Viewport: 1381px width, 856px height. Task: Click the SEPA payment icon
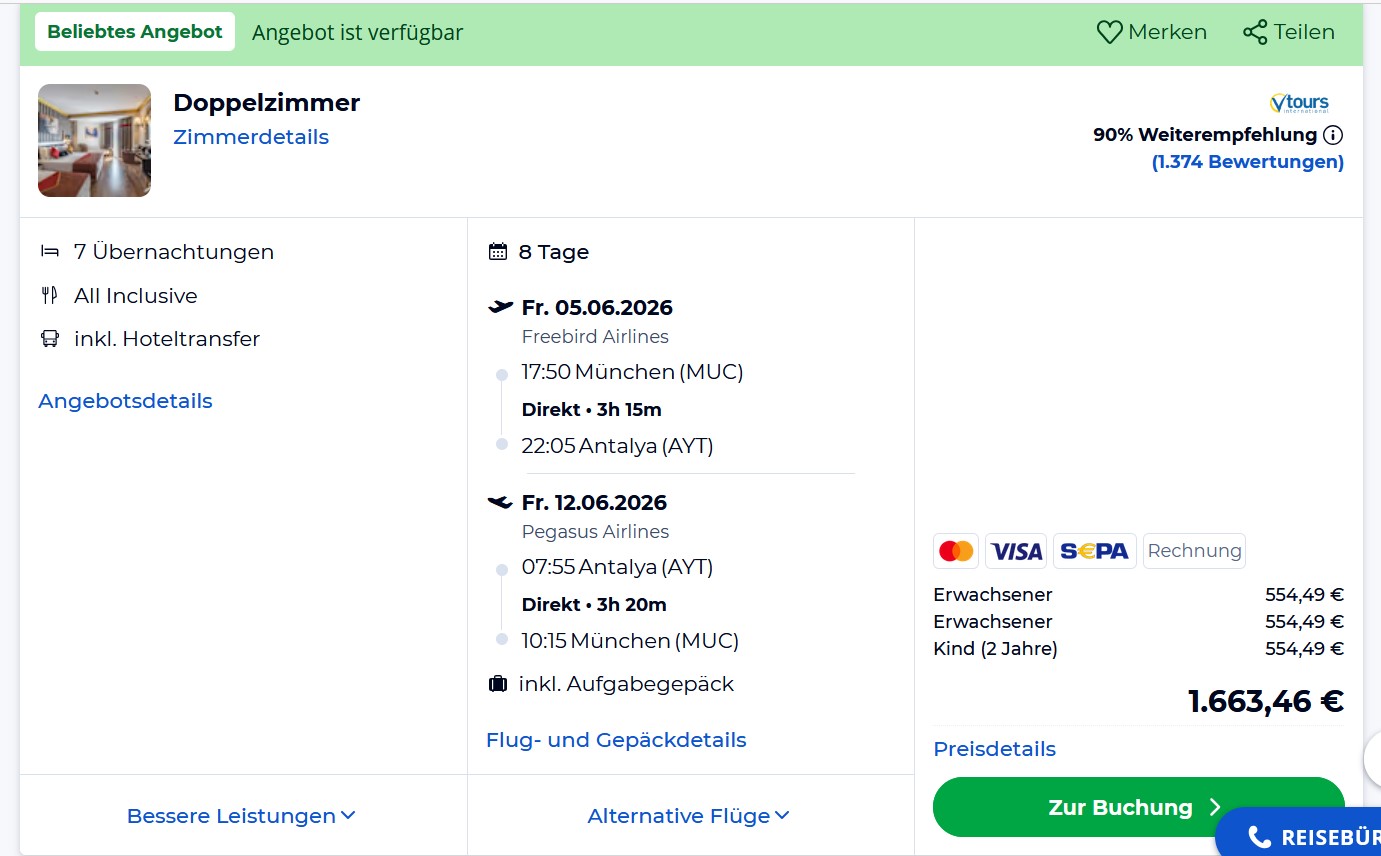coord(1094,551)
